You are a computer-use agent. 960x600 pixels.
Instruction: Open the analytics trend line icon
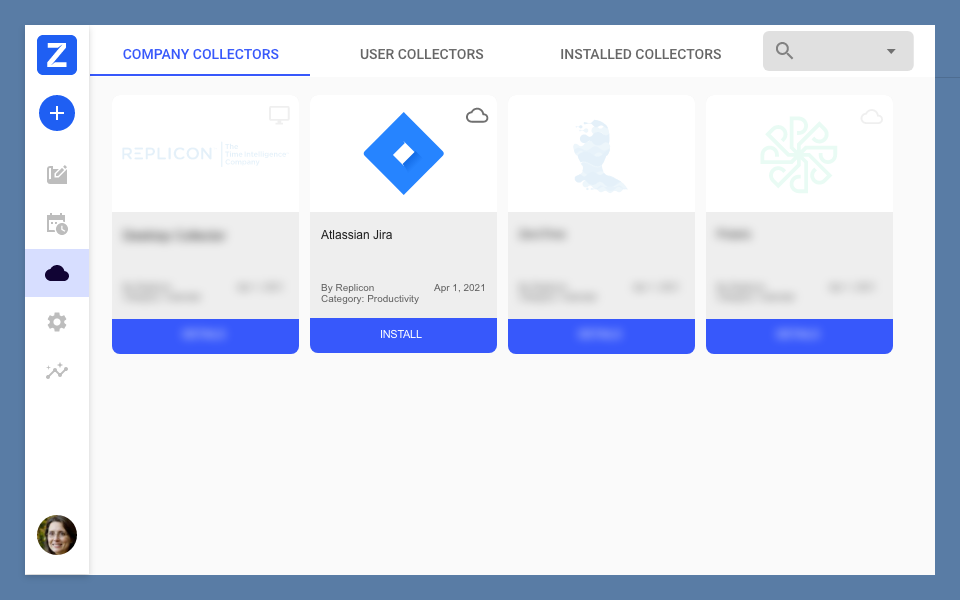click(57, 371)
